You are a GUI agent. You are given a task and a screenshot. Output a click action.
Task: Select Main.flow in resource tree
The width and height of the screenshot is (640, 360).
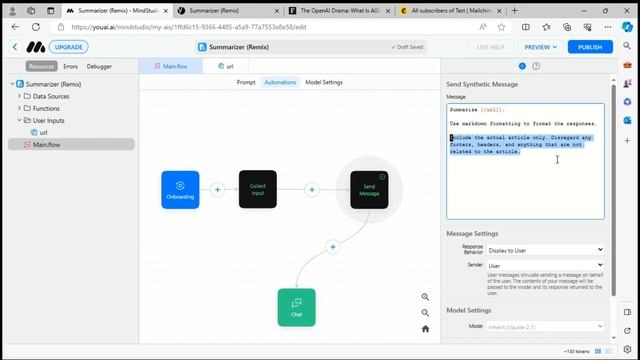click(71, 144)
